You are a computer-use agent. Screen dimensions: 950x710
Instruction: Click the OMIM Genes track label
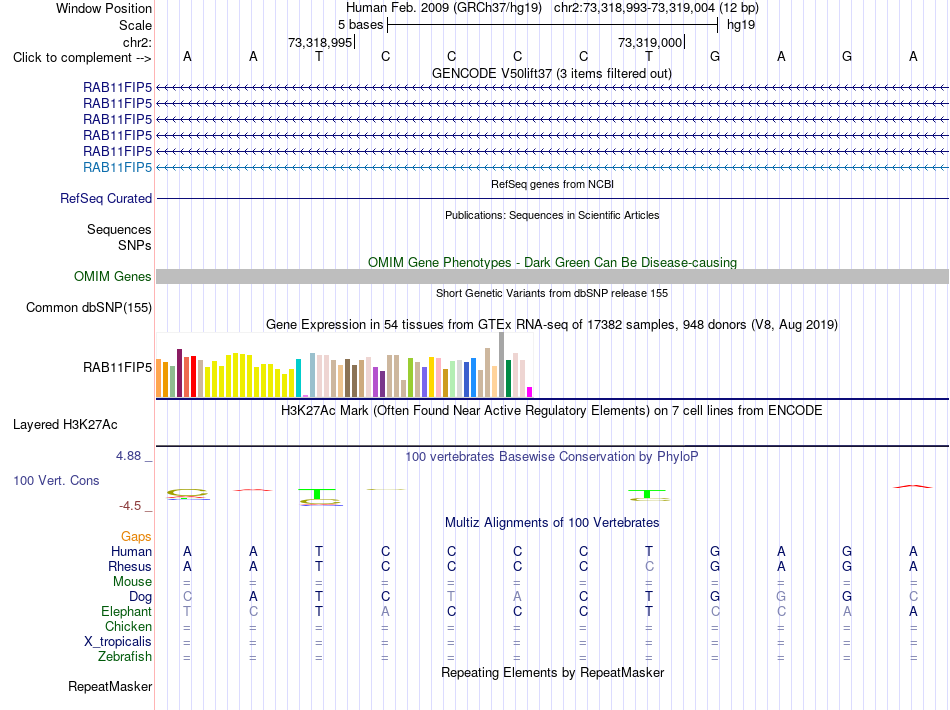click(113, 276)
